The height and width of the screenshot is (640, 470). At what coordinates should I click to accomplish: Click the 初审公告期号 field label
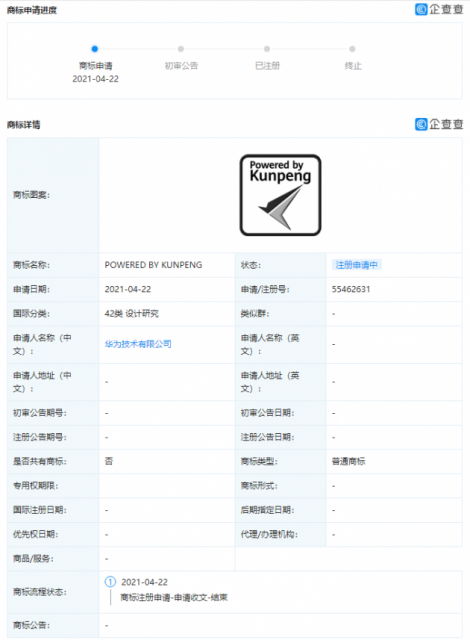pos(40,413)
